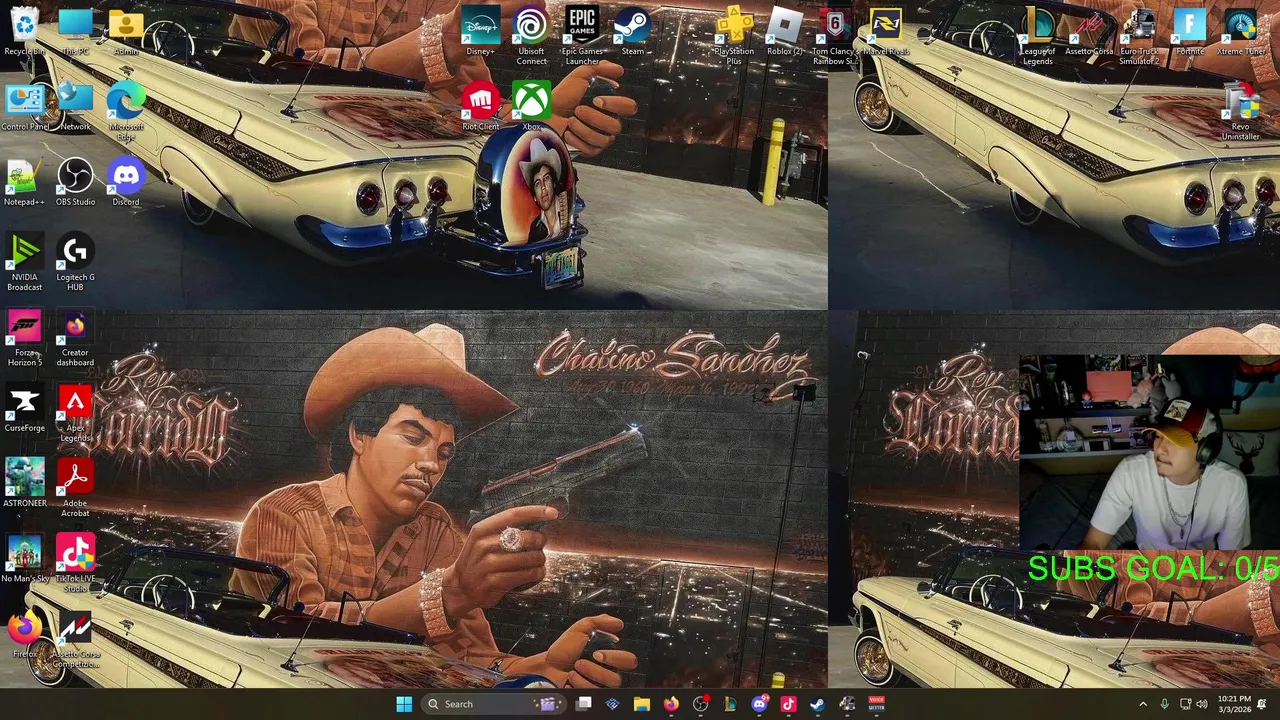
Task: Open the Creator dashboard shortcut
Action: pos(75,339)
